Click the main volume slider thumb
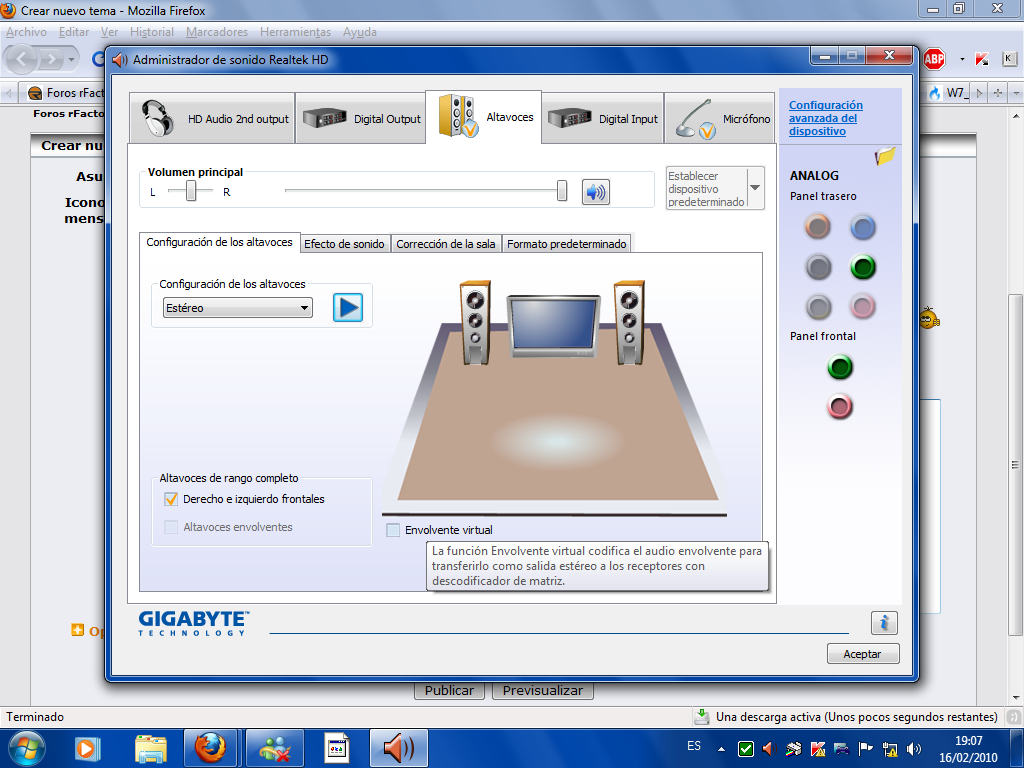The width and height of the screenshot is (1024, 768). pos(562,191)
